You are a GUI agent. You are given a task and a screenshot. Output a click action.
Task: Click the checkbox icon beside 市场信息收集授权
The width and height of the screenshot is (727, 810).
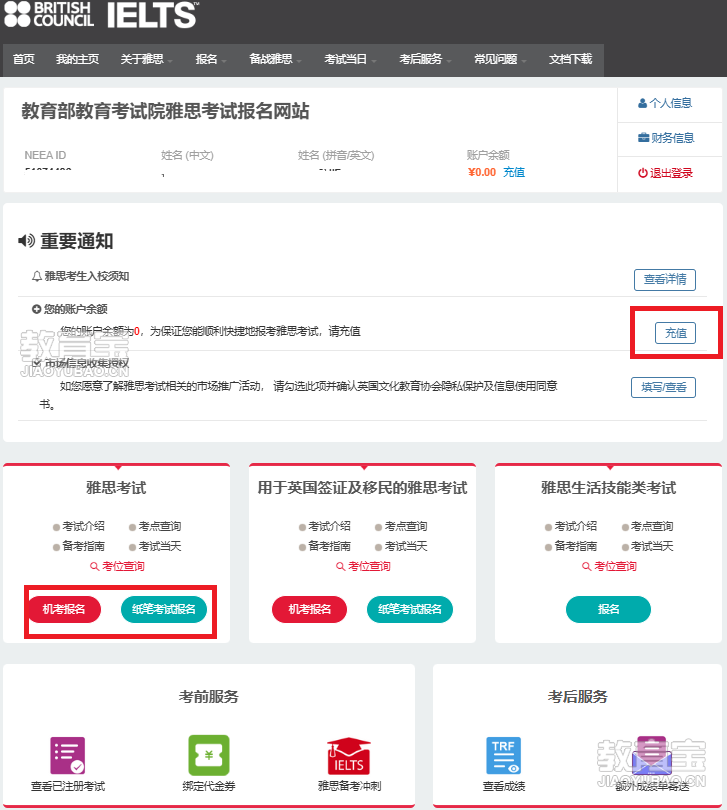point(37,363)
